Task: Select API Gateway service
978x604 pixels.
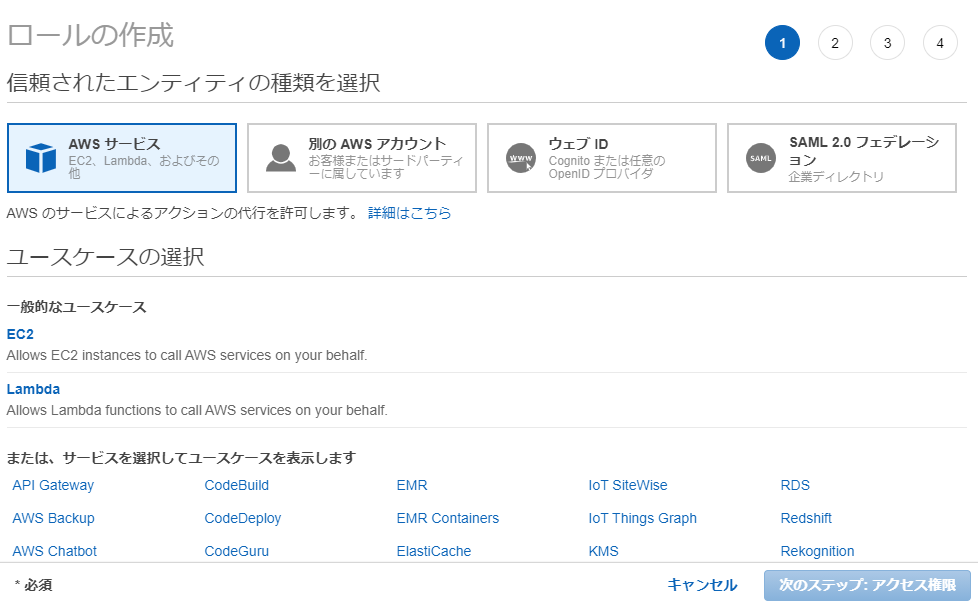Action: click(53, 485)
